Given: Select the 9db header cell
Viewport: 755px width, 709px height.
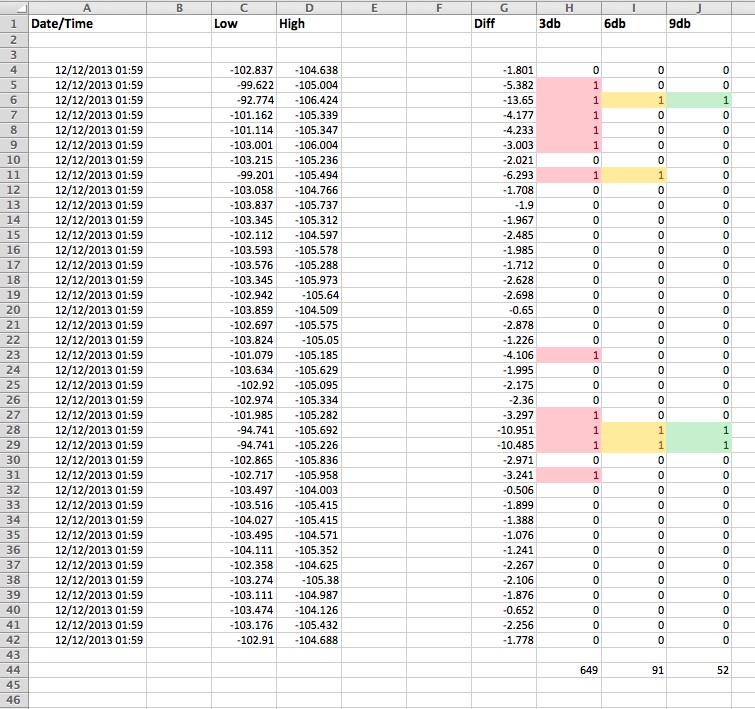Looking at the screenshot, I should pos(700,24).
